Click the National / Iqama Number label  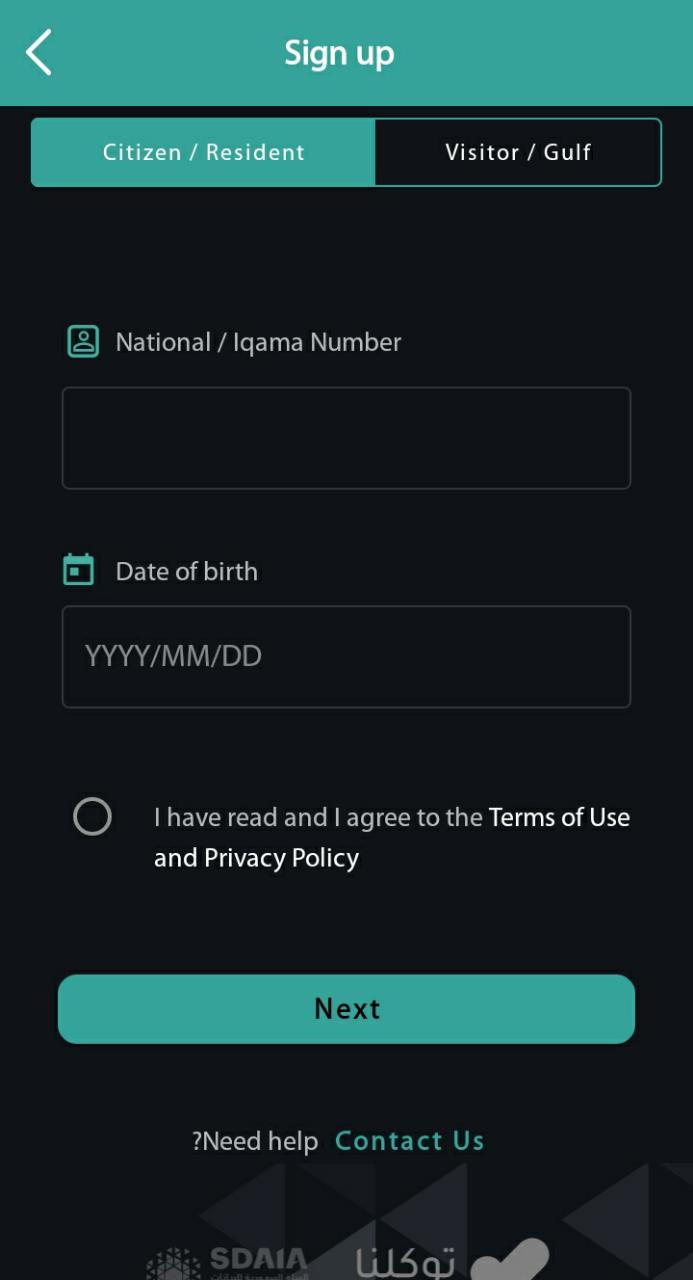pyautogui.click(x=258, y=342)
